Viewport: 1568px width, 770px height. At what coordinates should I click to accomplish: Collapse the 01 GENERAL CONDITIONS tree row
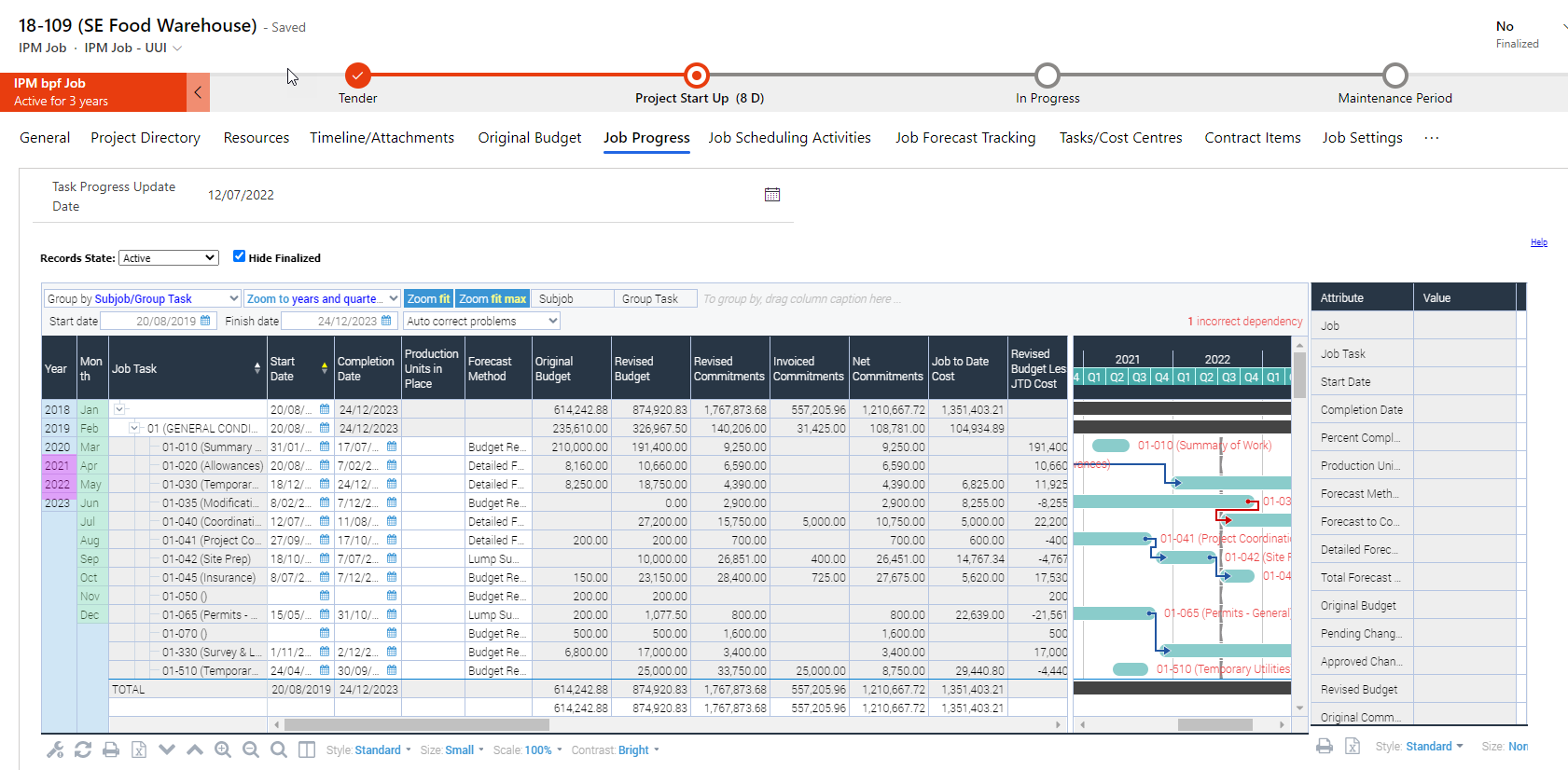tap(134, 428)
